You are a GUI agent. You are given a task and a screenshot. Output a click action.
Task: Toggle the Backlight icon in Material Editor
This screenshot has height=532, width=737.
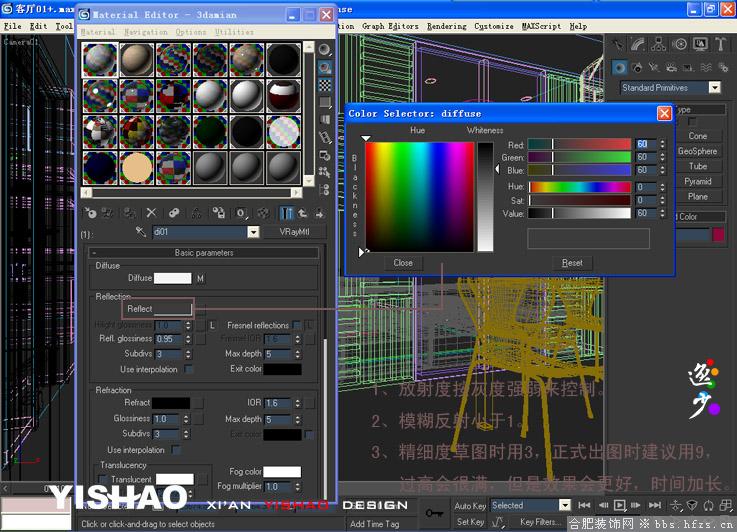pos(324,67)
